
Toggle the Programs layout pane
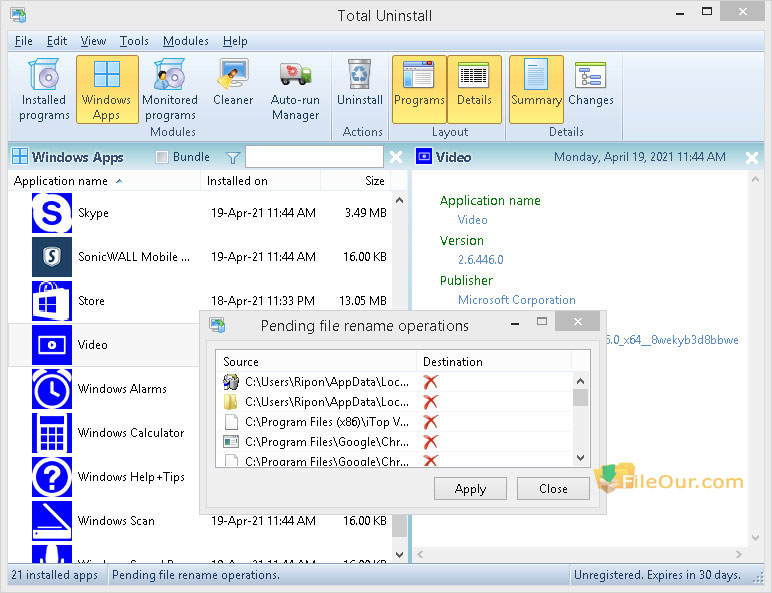click(419, 89)
